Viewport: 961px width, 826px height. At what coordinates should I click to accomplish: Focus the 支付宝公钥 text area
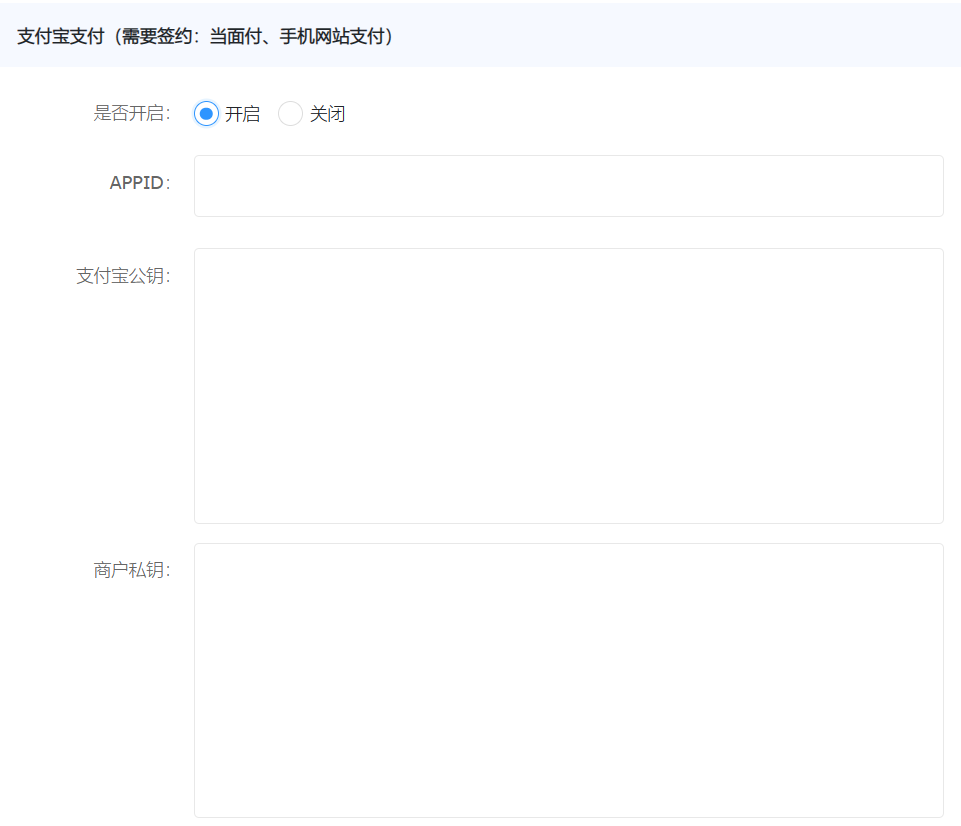(x=568, y=385)
